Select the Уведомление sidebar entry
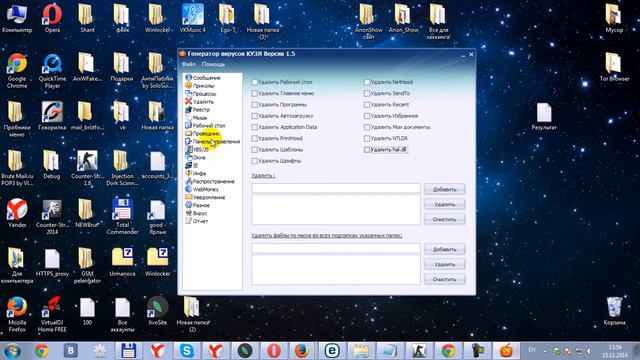Screen dimensions: 640x360 point(205,197)
